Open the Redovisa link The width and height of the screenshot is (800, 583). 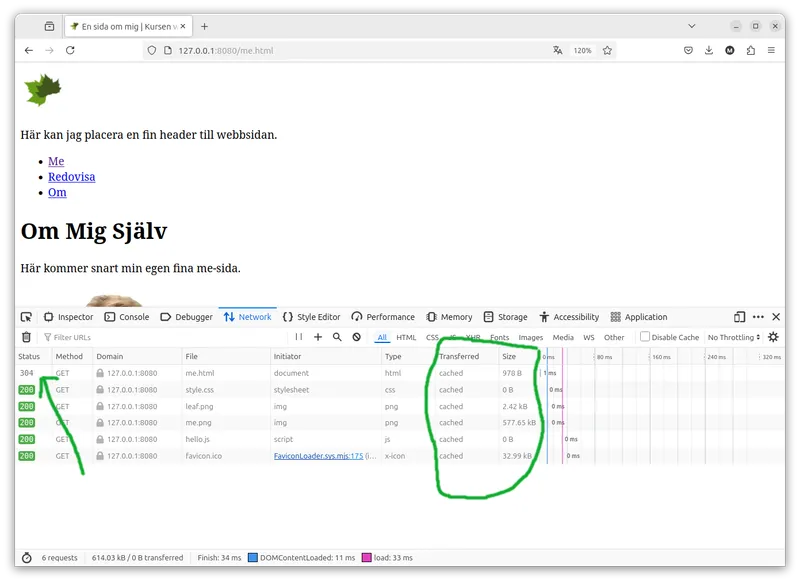(x=71, y=176)
